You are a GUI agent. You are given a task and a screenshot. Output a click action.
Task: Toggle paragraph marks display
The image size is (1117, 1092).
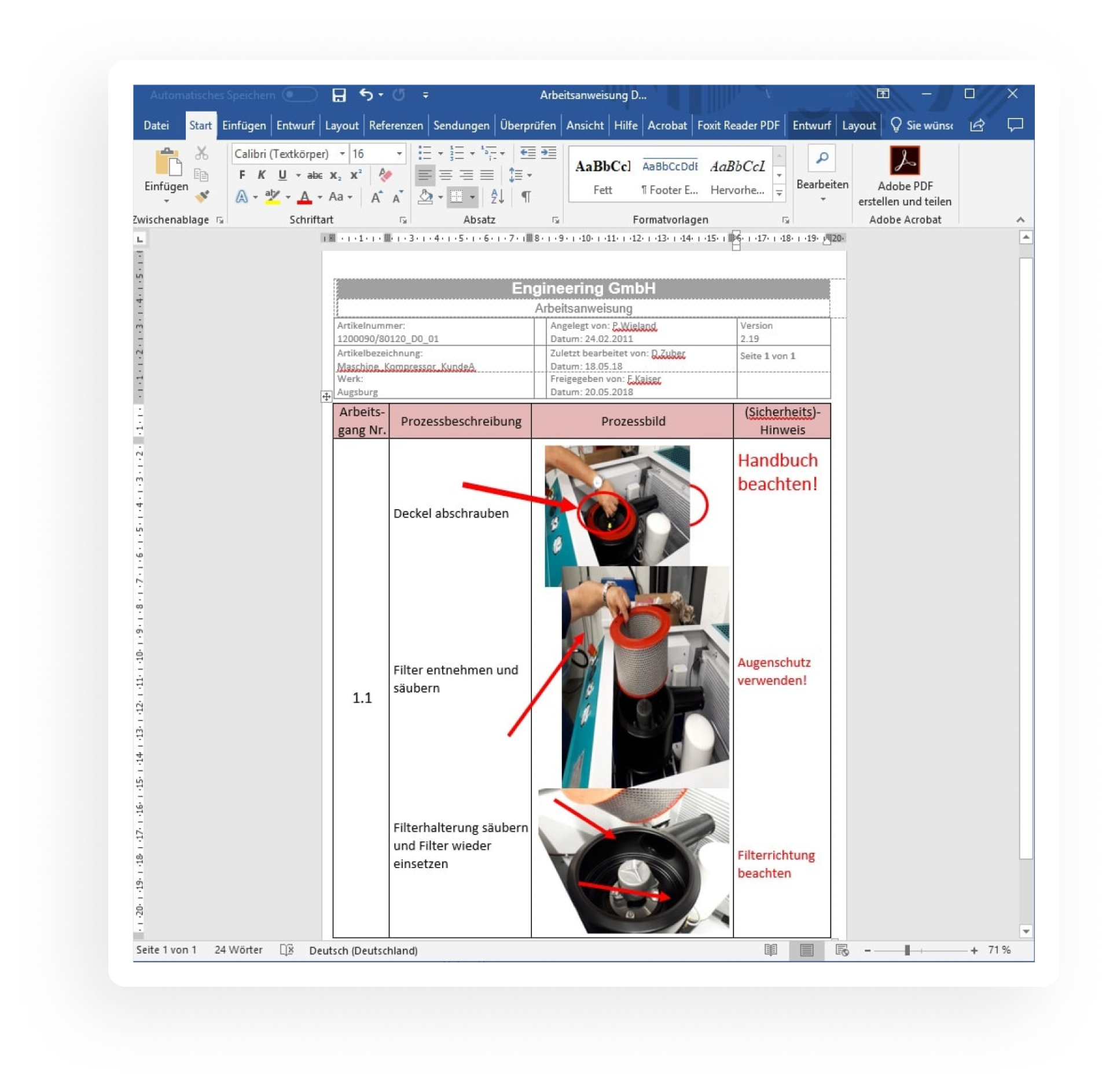526,197
